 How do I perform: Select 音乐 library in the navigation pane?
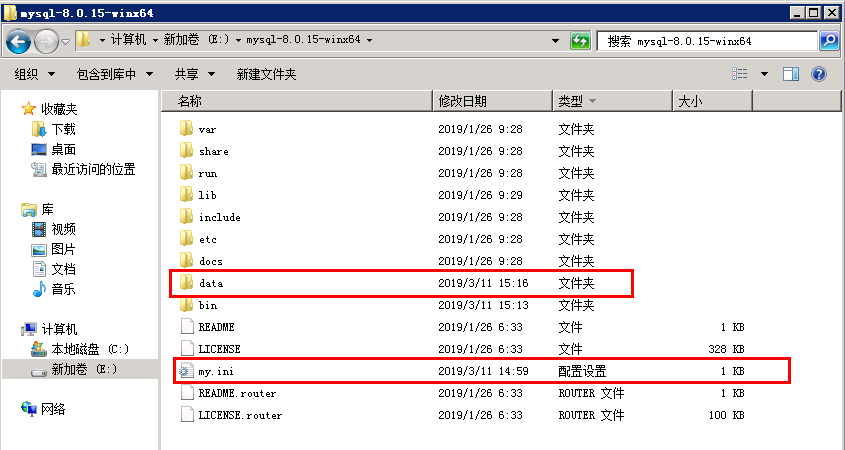(63, 289)
